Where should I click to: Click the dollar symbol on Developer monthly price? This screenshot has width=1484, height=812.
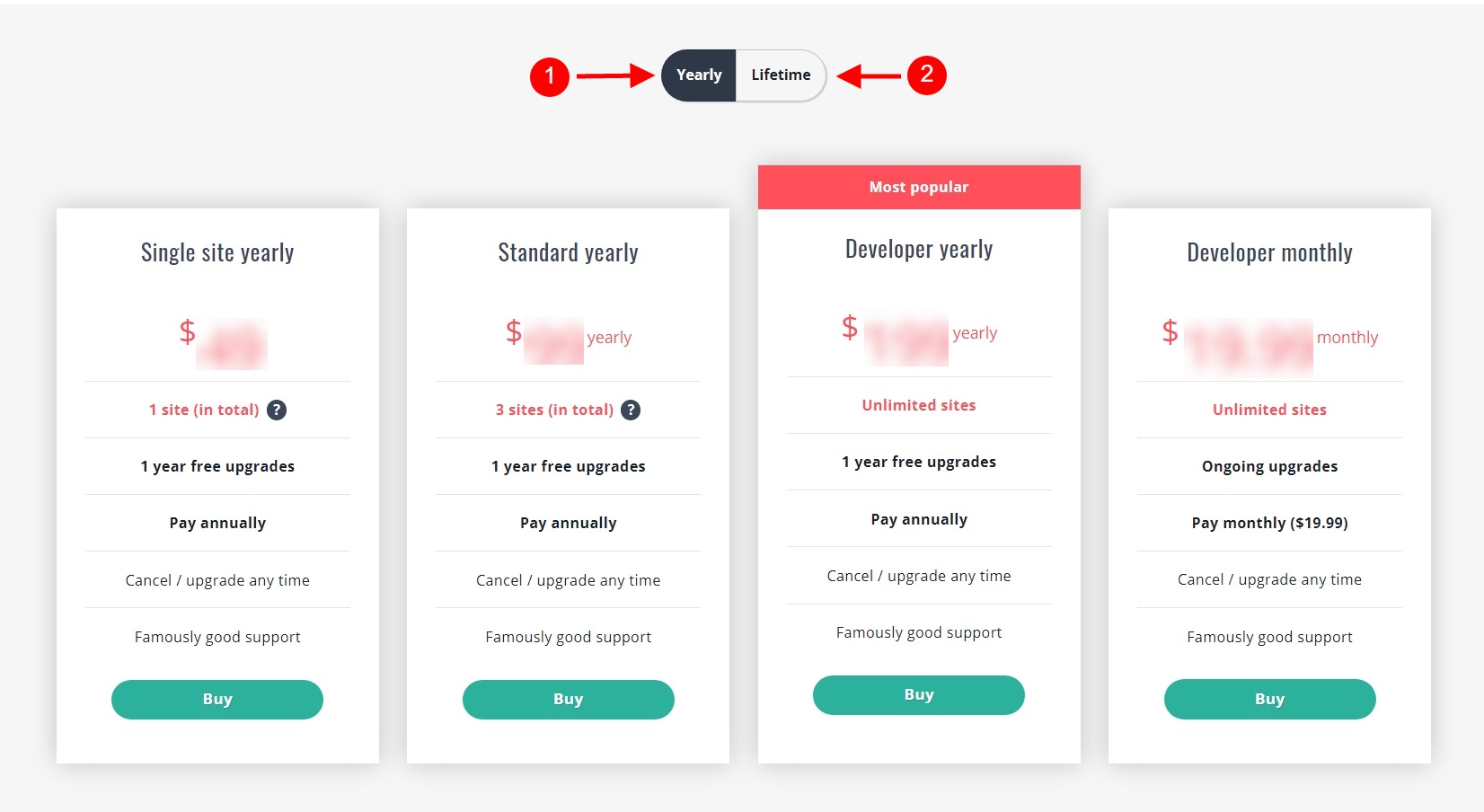1169,332
